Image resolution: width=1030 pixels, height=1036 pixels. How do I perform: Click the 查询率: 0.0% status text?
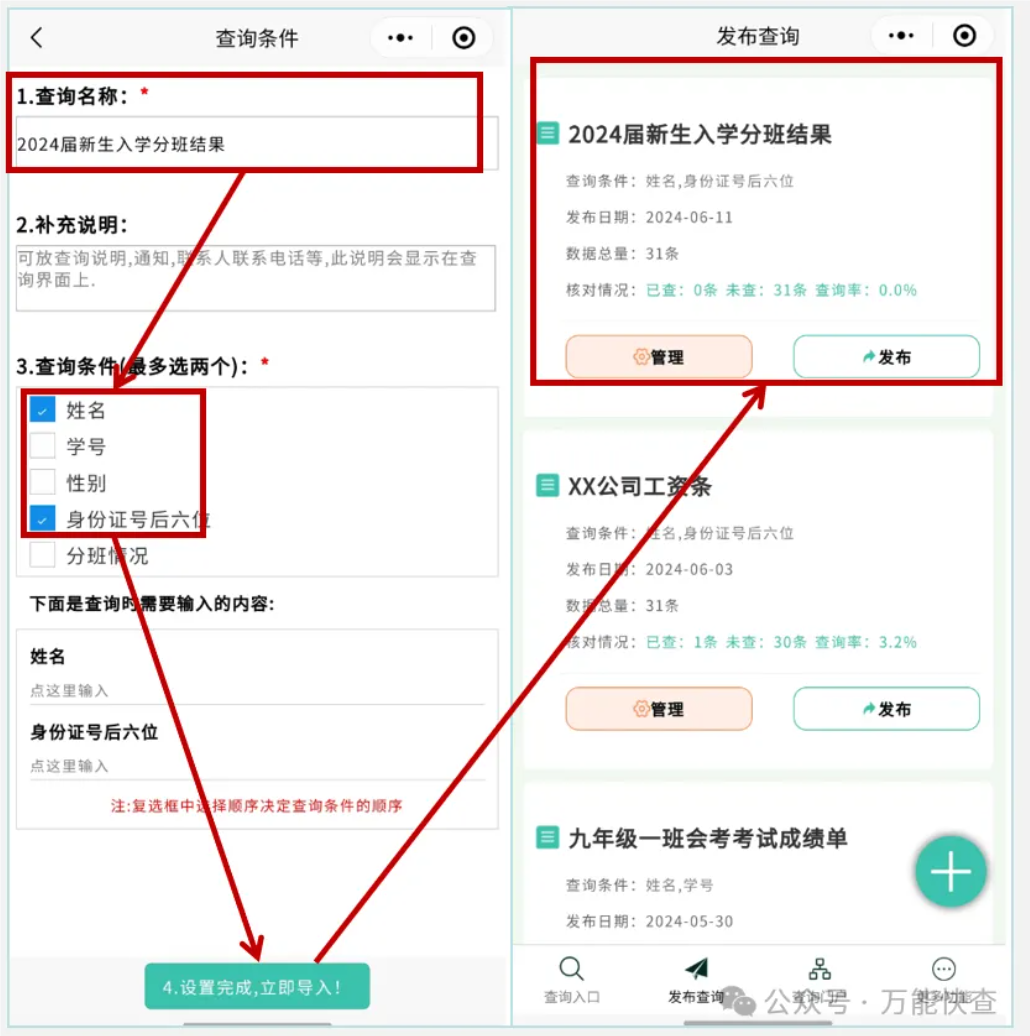[x=865, y=290]
